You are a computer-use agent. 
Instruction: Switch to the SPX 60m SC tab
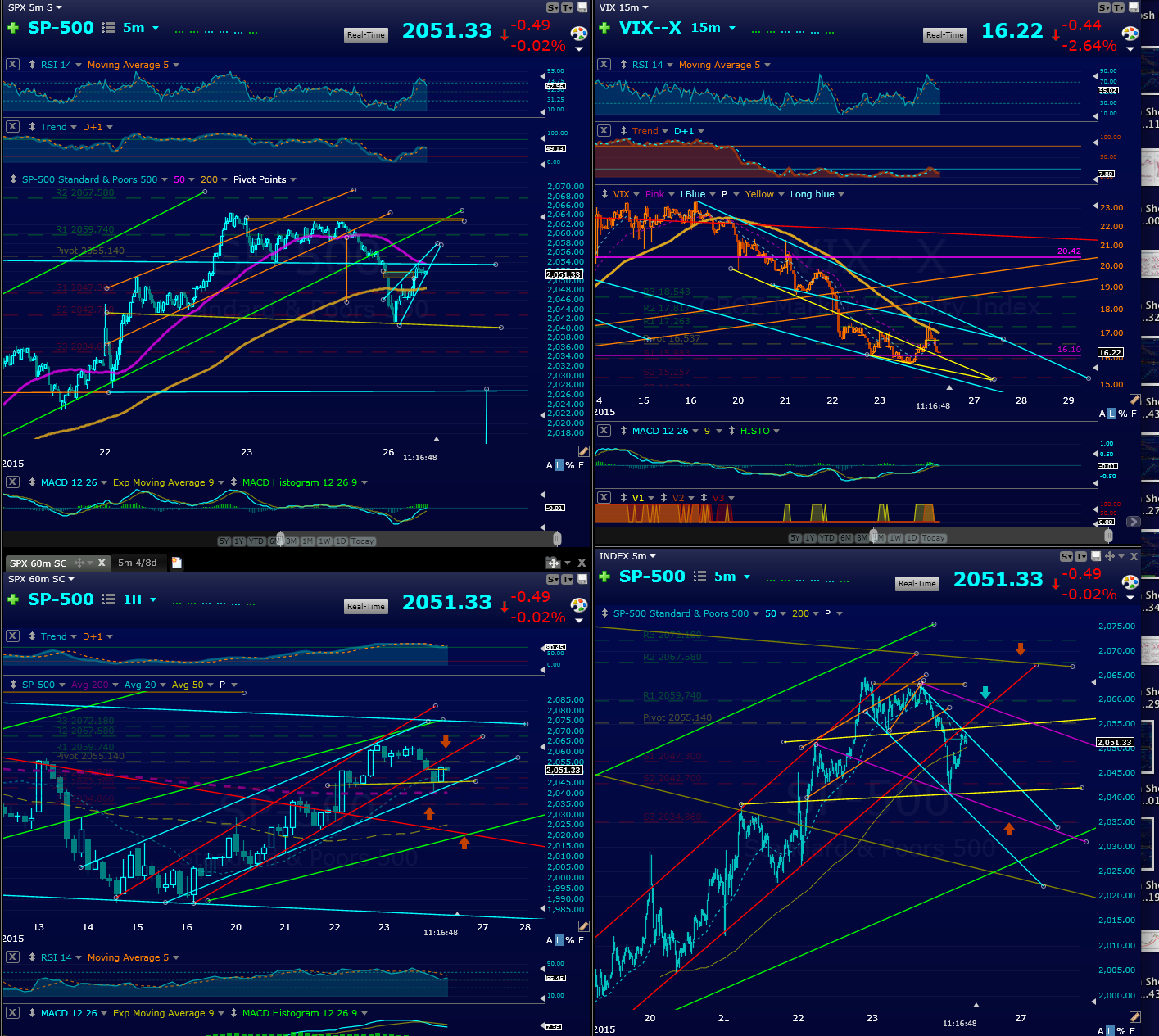tap(38, 563)
